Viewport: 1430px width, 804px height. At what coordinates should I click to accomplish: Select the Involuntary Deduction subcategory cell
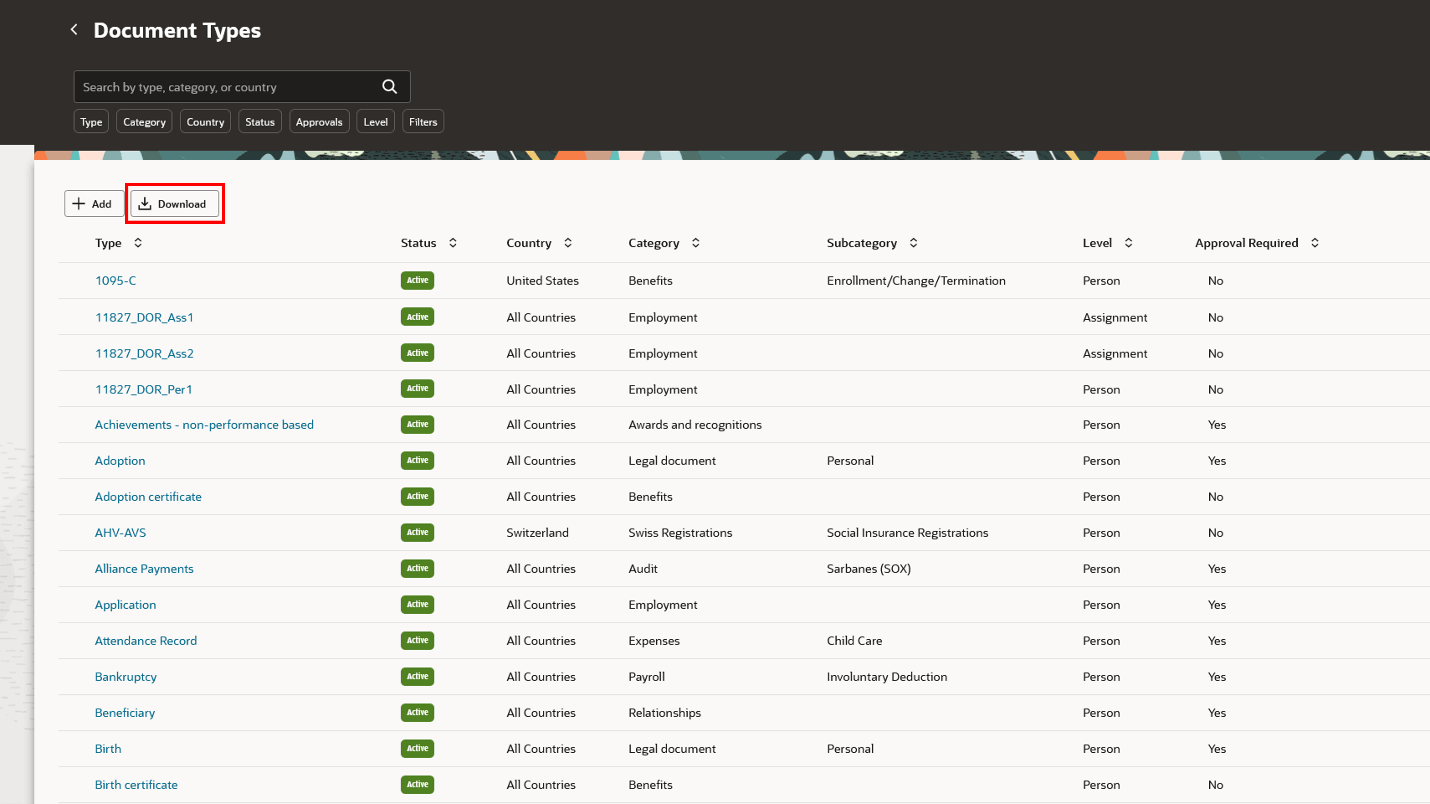click(887, 677)
